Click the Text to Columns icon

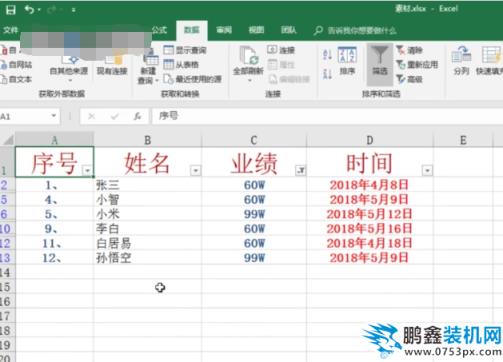pyautogui.click(x=461, y=55)
